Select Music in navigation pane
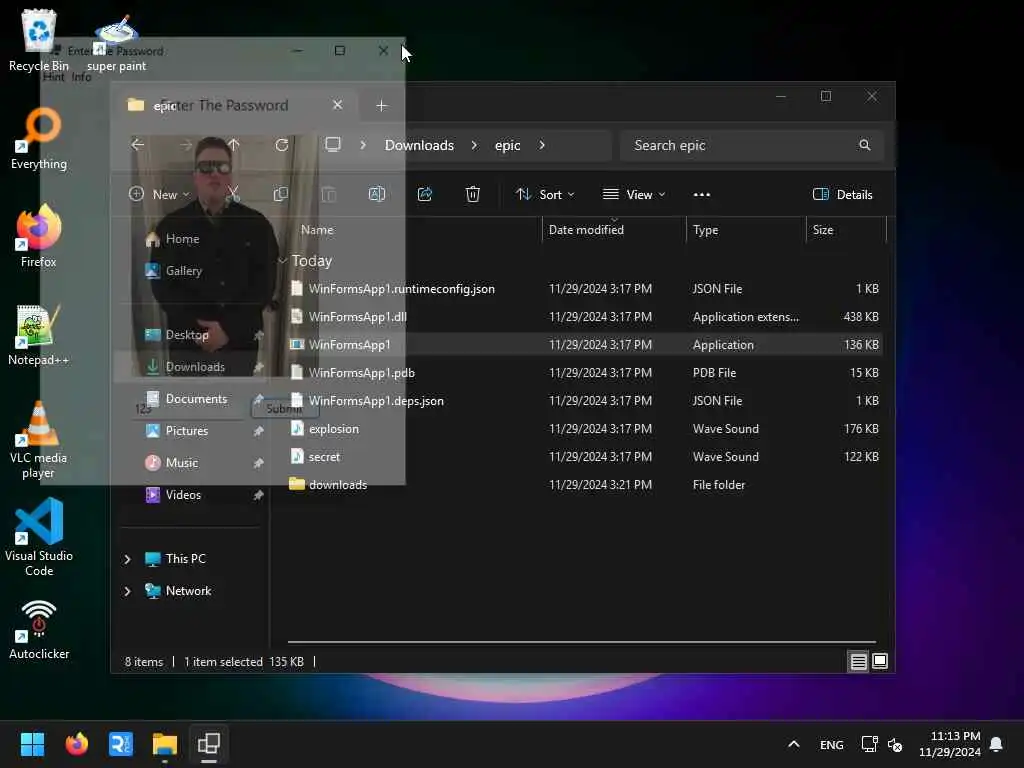 coord(182,463)
